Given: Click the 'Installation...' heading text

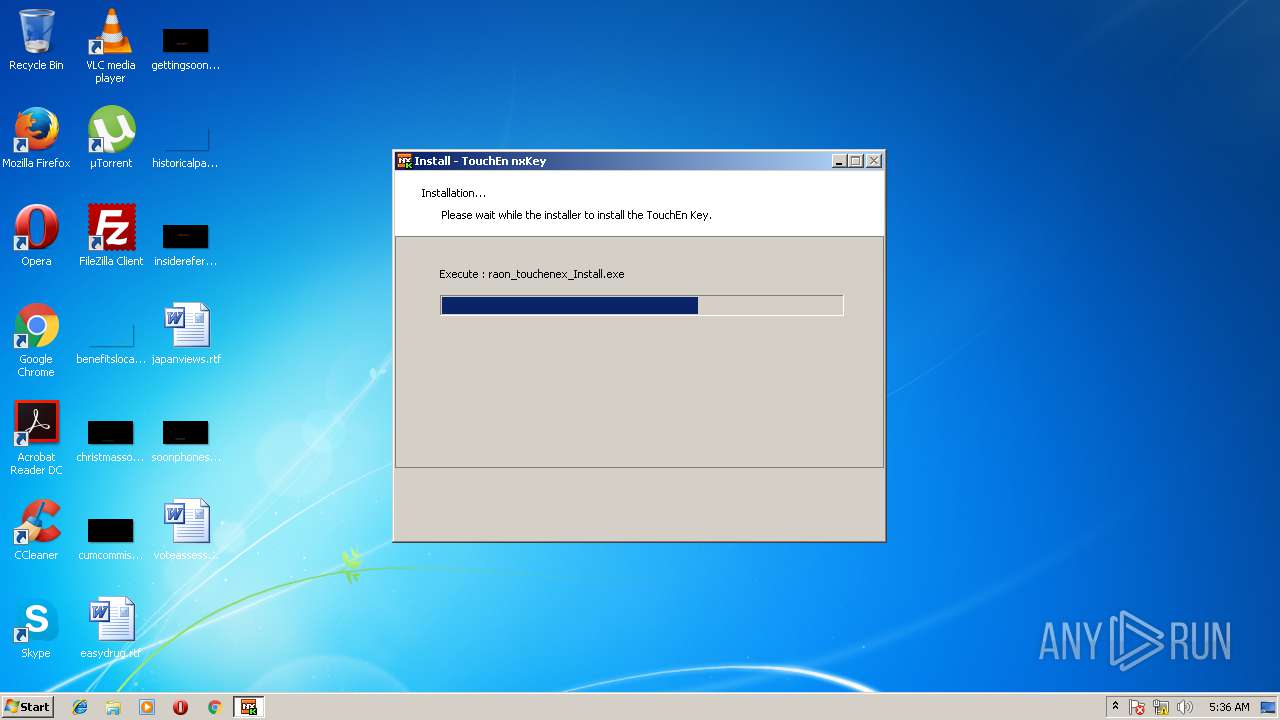Looking at the screenshot, I should [453, 193].
